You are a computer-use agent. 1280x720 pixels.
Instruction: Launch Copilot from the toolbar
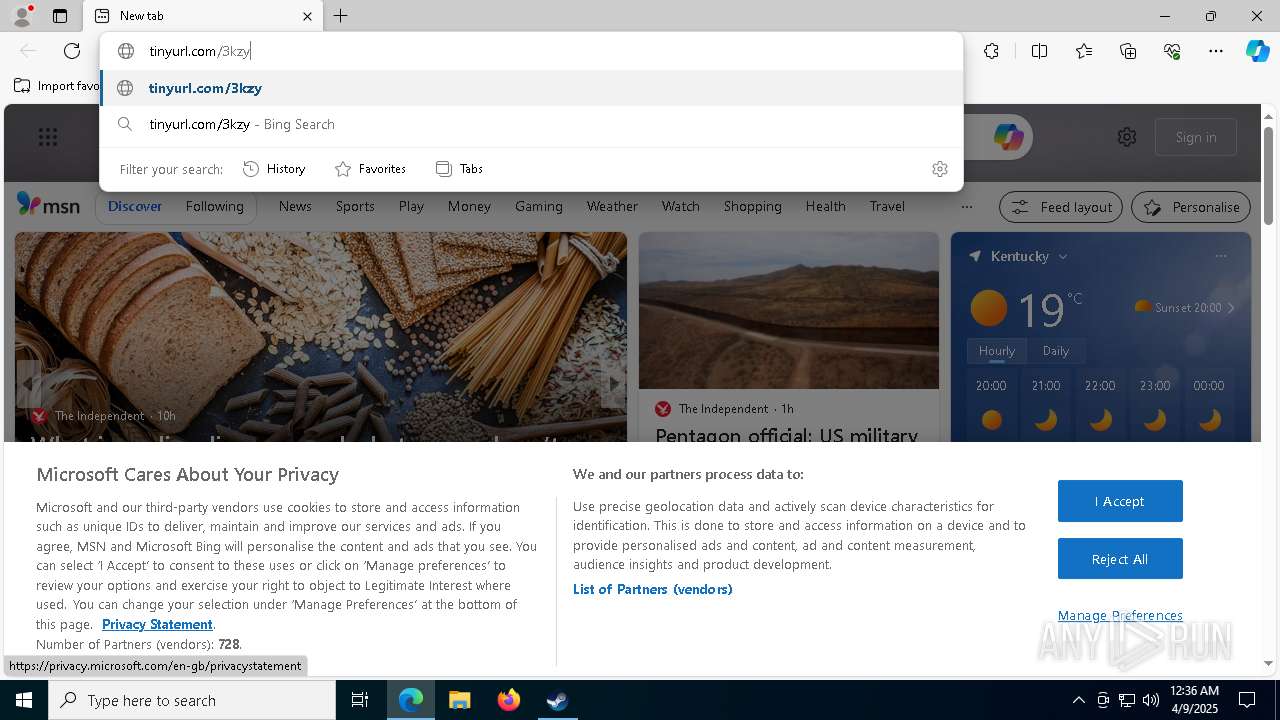click(1257, 51)
